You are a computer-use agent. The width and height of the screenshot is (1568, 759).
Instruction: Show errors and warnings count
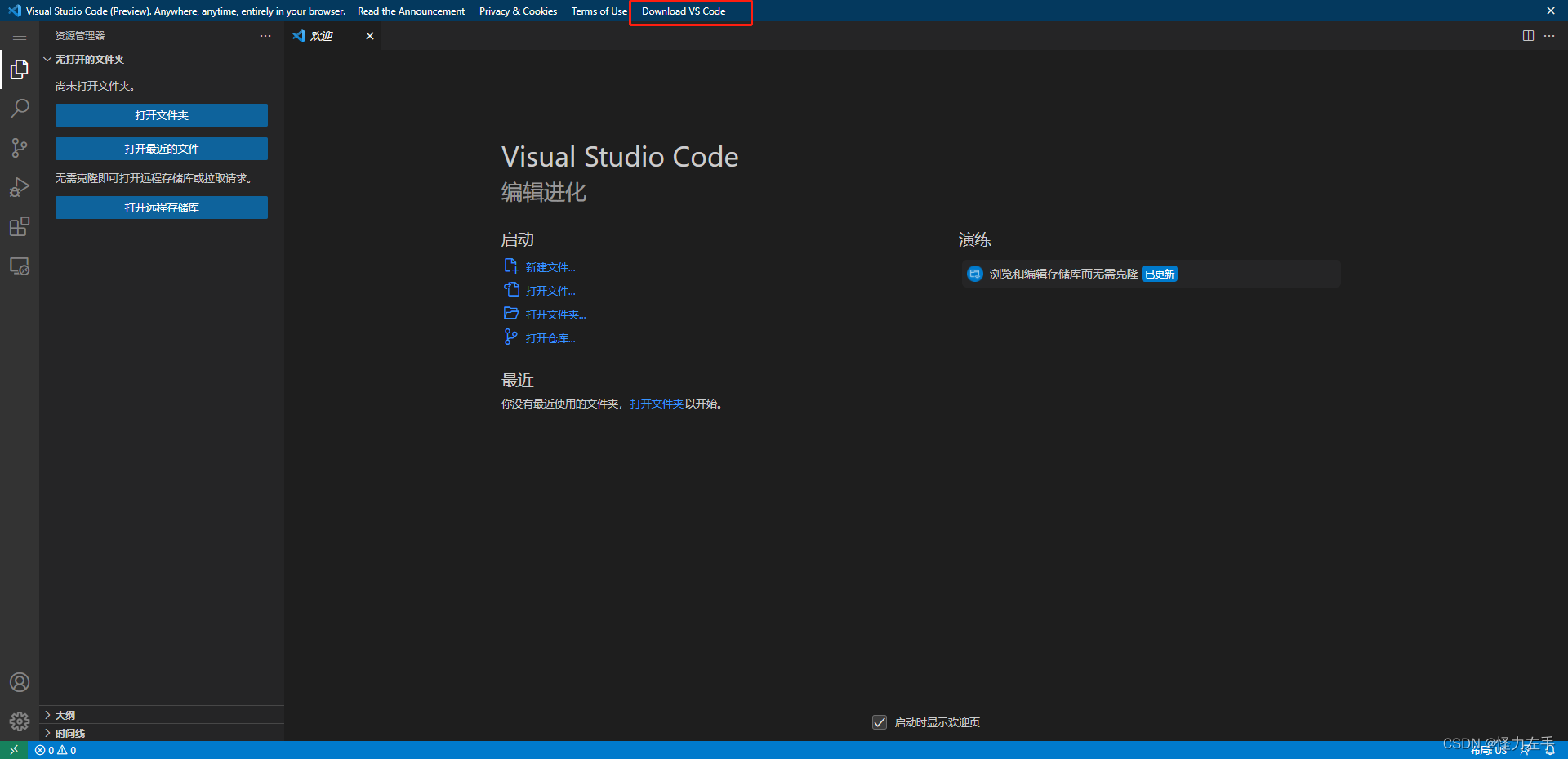point(56,750)
